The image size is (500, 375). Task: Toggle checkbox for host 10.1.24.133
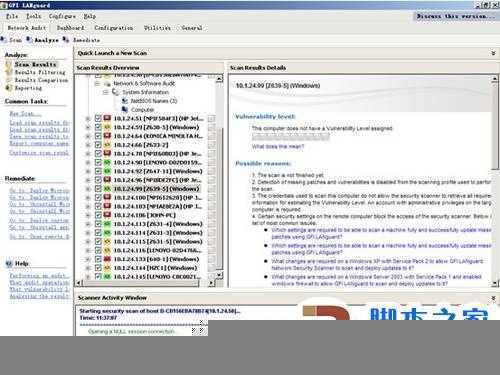98,259
